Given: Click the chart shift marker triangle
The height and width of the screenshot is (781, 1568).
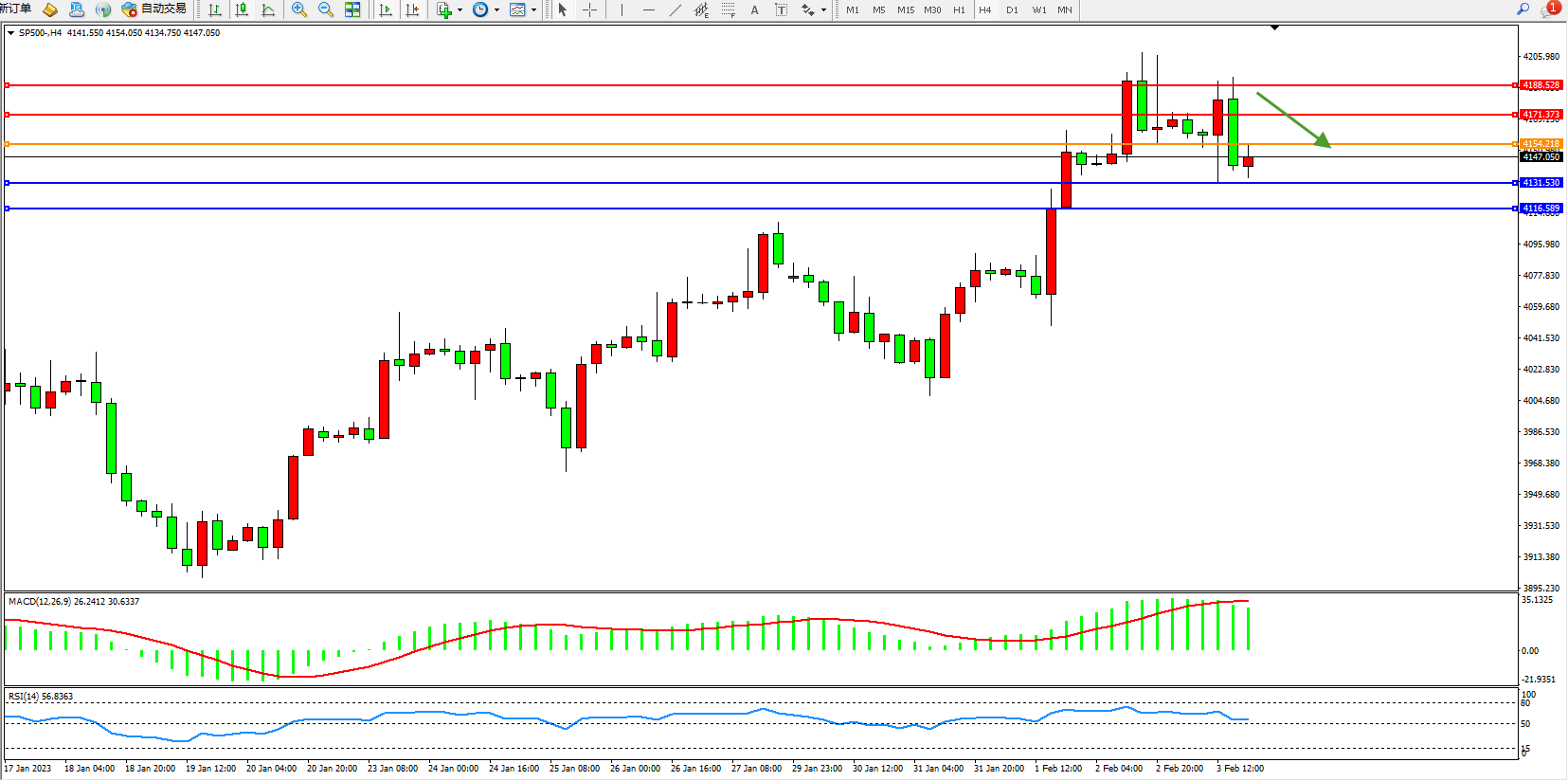Looking at the screenshot, I should (1274, 27).
